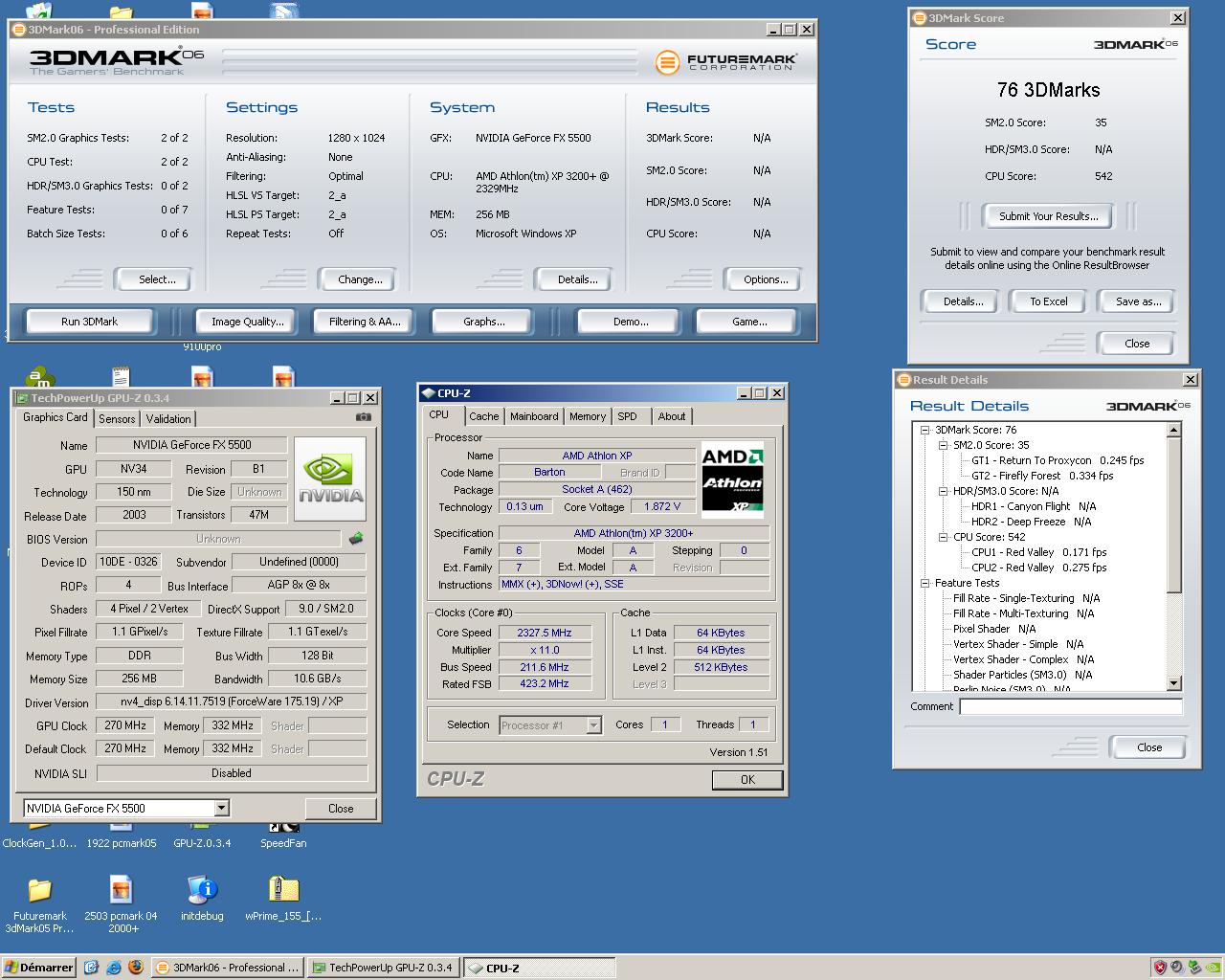Click the AMD Athlon XP logo in CPU-Z
This screenshot has width=1225, height=980.
(x=732, y=478)
